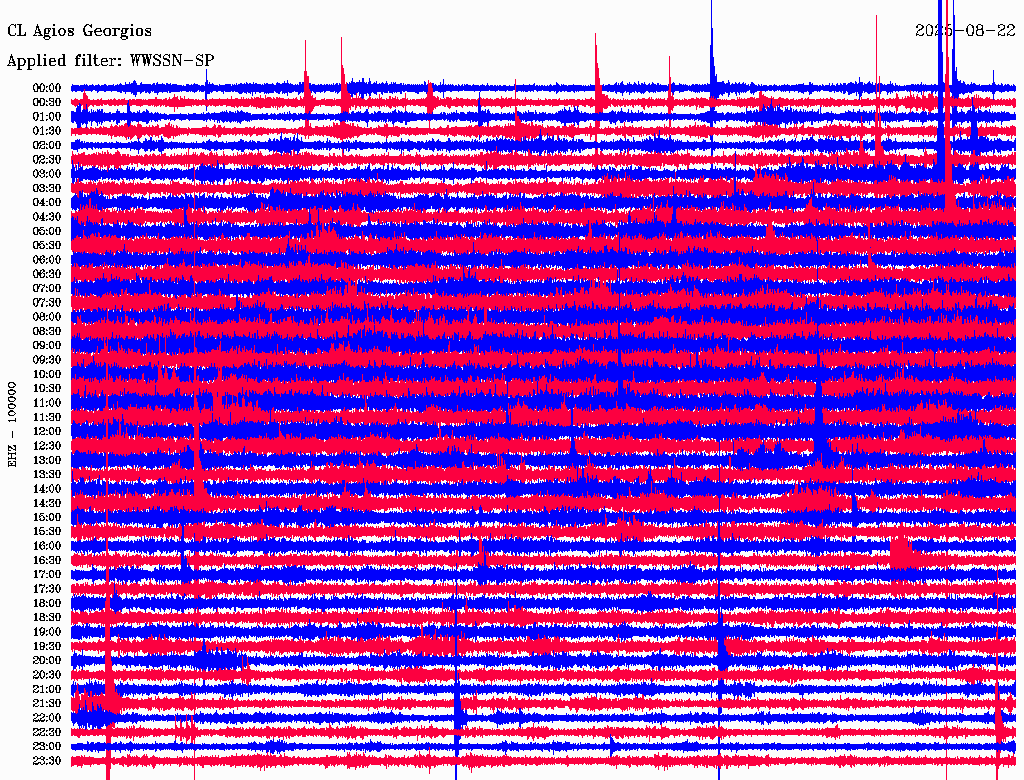
Task: Select the 22:00 time label
Action: coord(47,717)
